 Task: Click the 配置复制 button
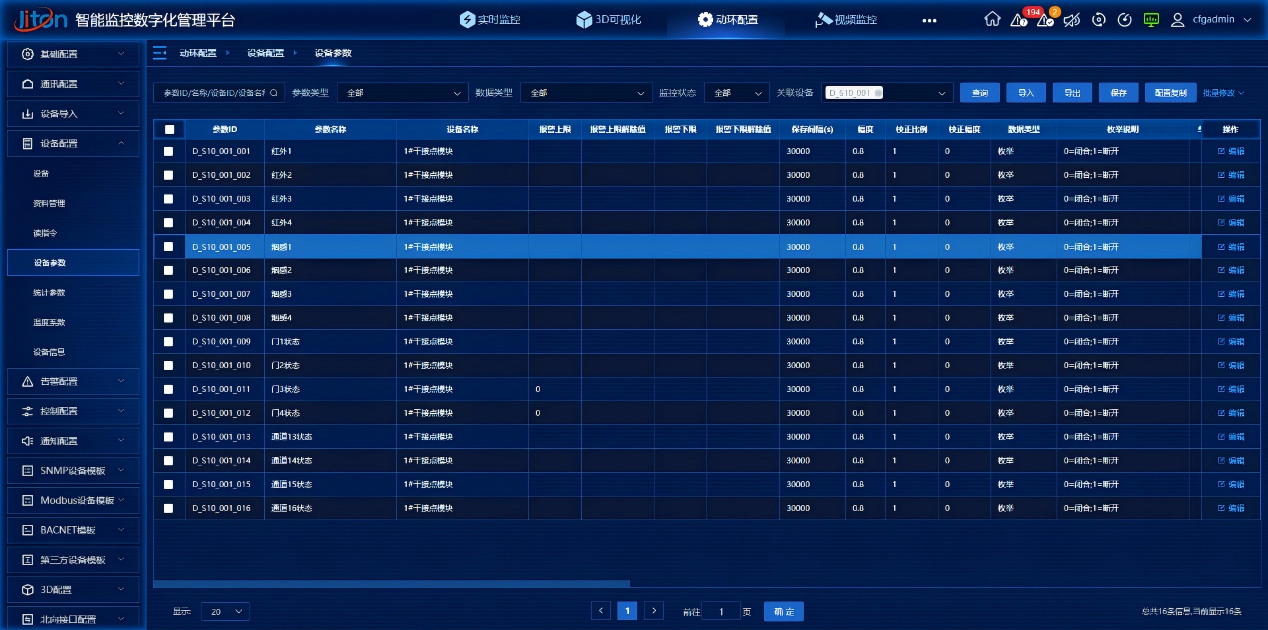click(1169, 93)
